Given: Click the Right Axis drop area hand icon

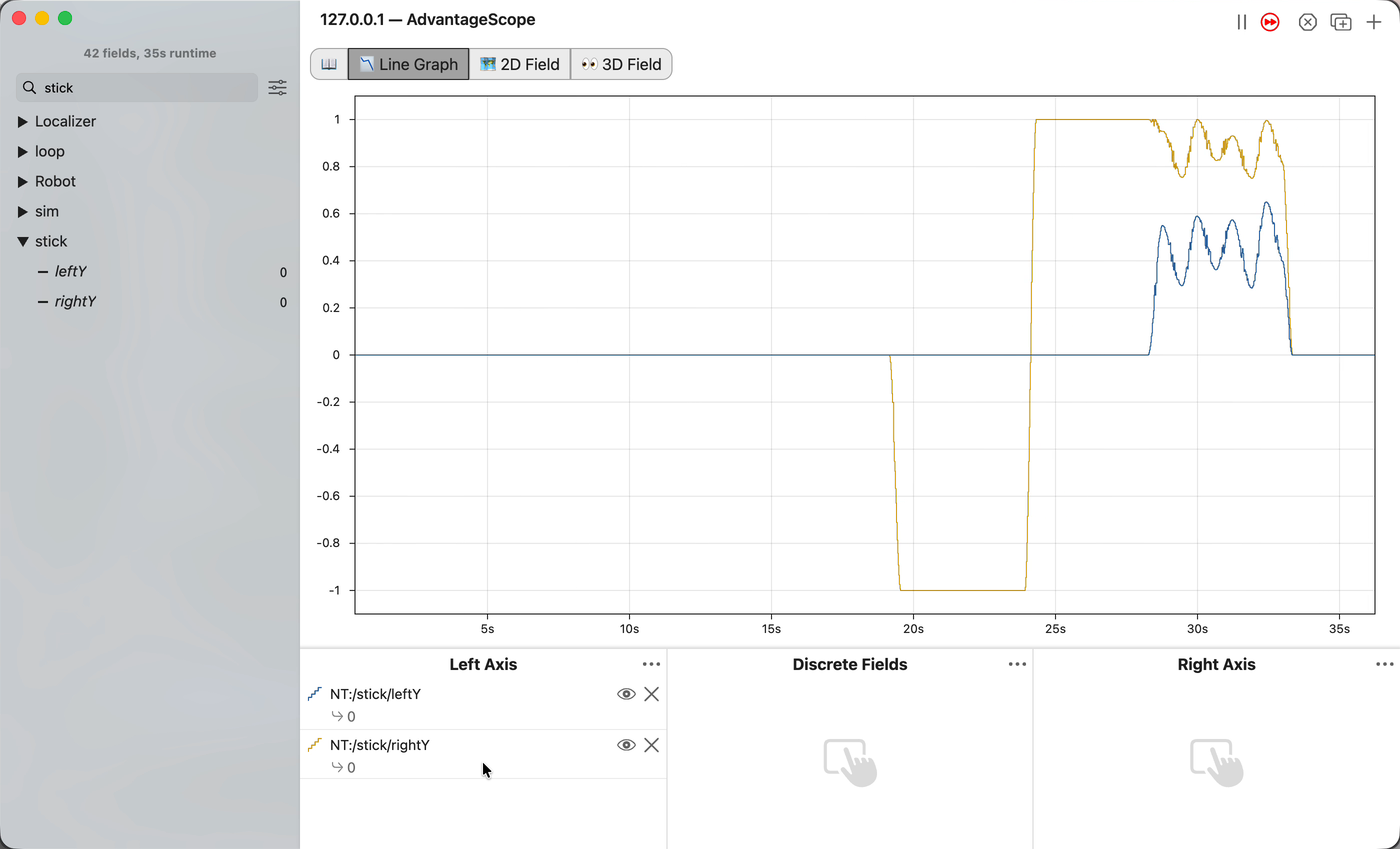Looking at the screenshot, I should [x=1217, y=762].
